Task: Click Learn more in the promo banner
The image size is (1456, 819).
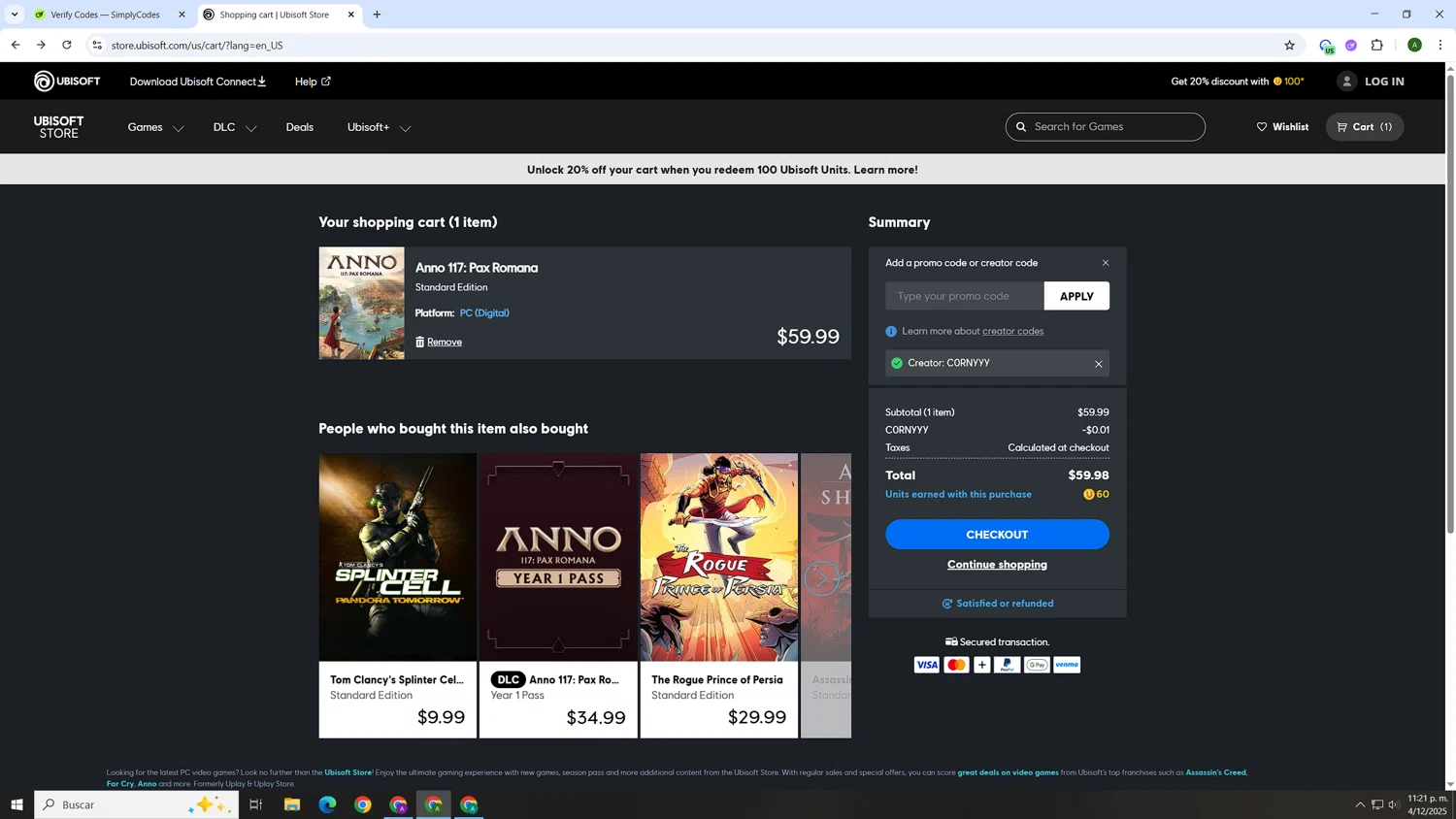Action: click(885, 170)
